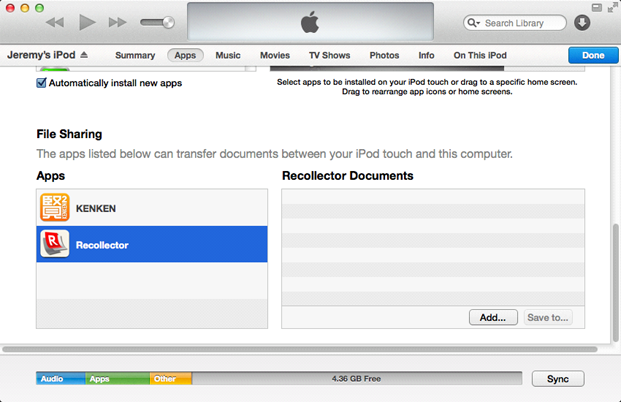Switch to the Music tab

(x=228, y=55)
